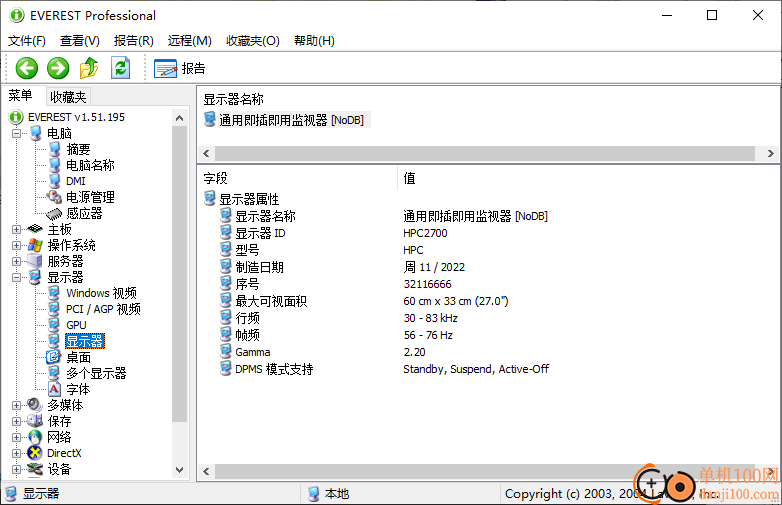Select the highlighted 显示器 subitem
This screenshot has width=782, height=505.
(85, 341)
